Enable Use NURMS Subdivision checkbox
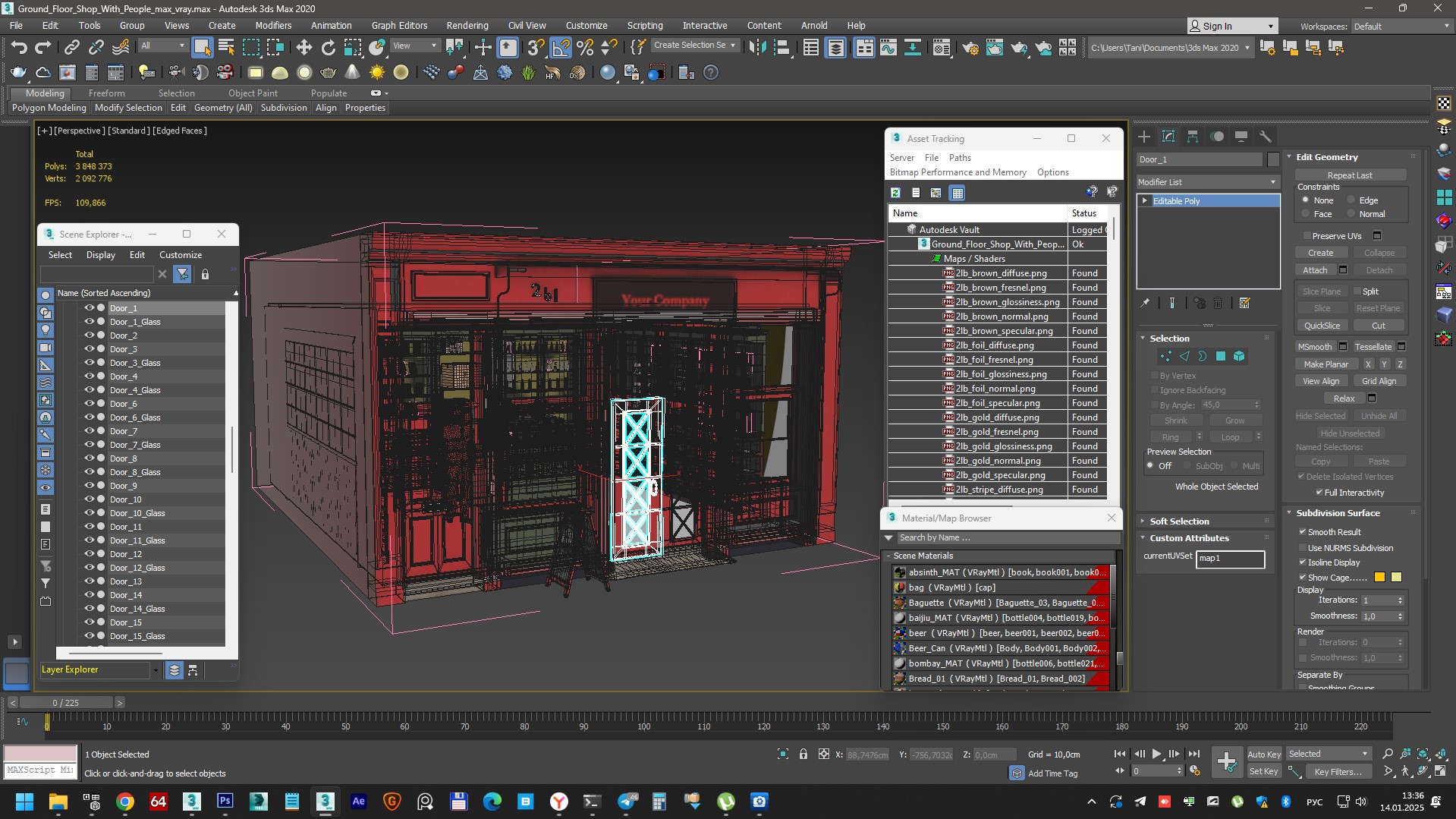Screen dimensions: 1456x819 (x=1303, y=548)
